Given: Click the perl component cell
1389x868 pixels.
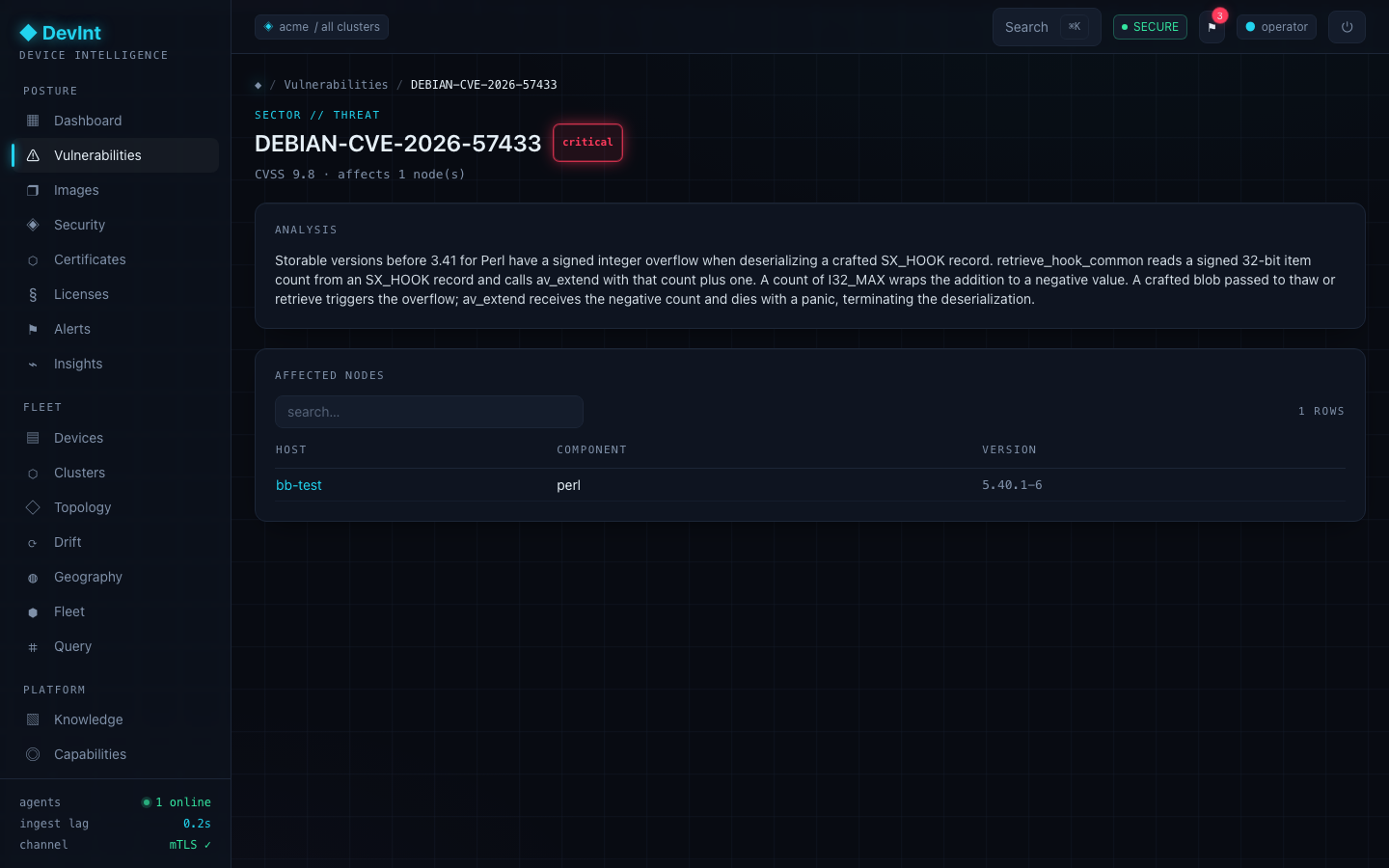Looking at the screenshot, I should click(568, 485).
